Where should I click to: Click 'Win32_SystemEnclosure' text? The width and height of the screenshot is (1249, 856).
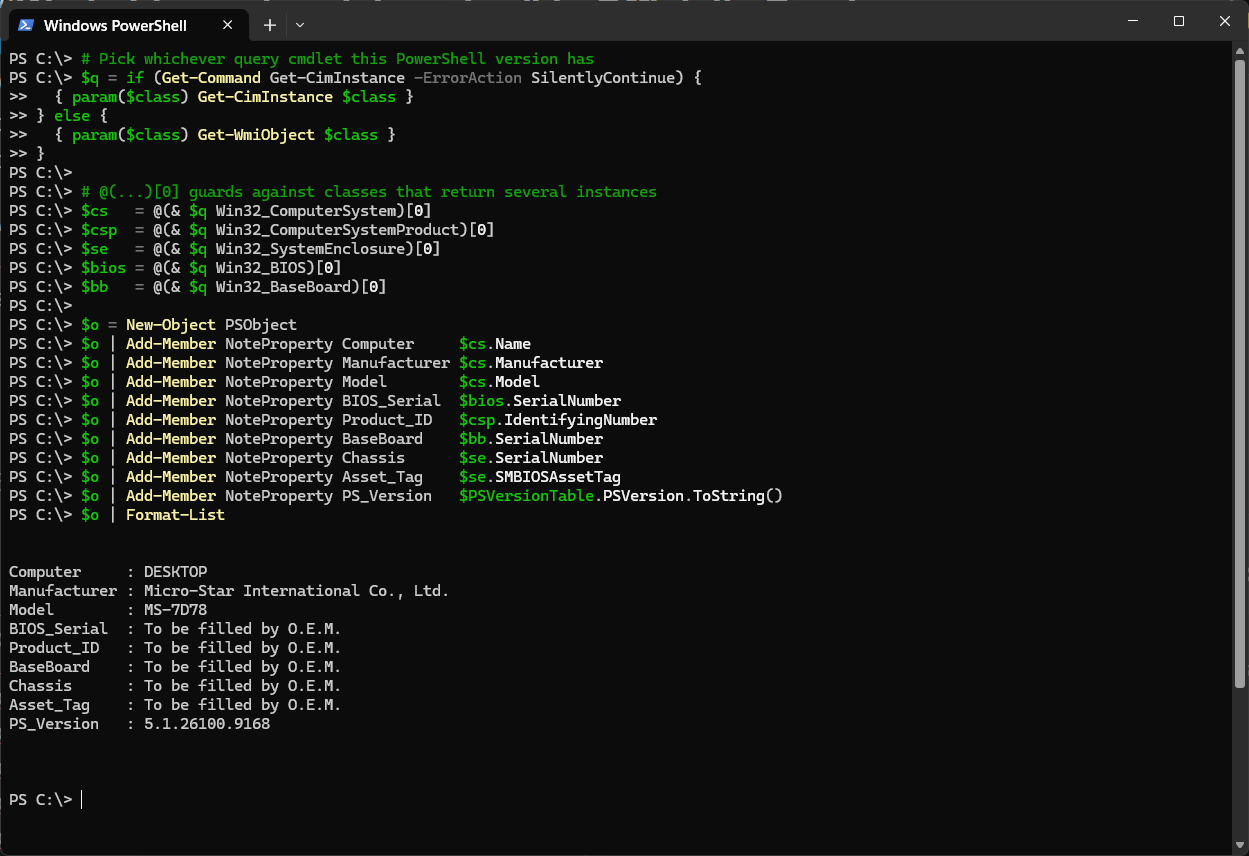click(310, 249)
